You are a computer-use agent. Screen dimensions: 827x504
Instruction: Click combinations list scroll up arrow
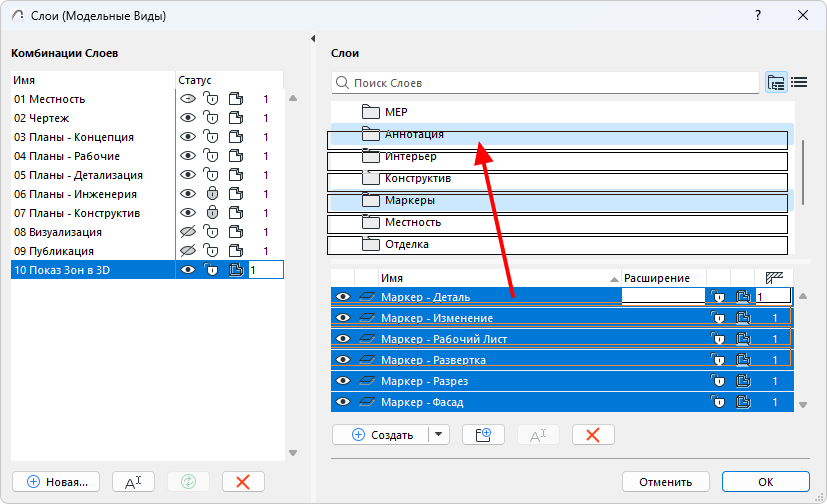[x=293, y=98]
